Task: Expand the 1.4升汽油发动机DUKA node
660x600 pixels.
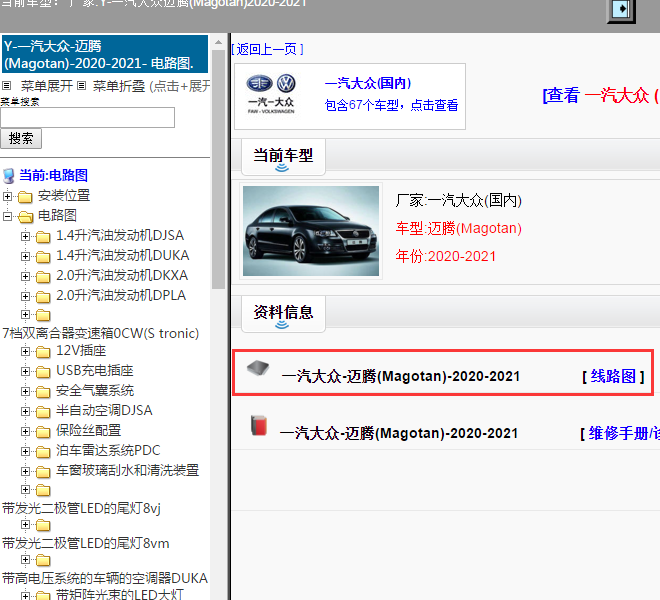Action: (25, 256)
